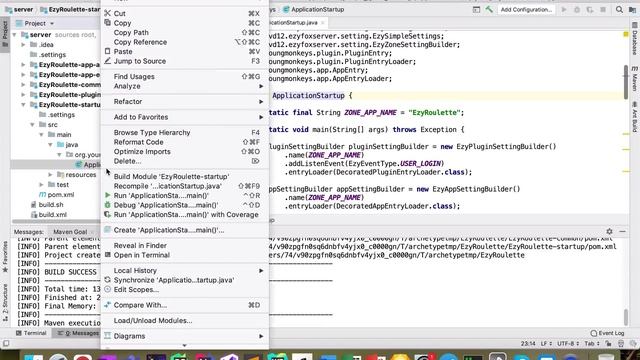This screenshot has height=360, width=640.
Task: Collapse the server root node
Action: pyautogui.click(x=15, y=35)
